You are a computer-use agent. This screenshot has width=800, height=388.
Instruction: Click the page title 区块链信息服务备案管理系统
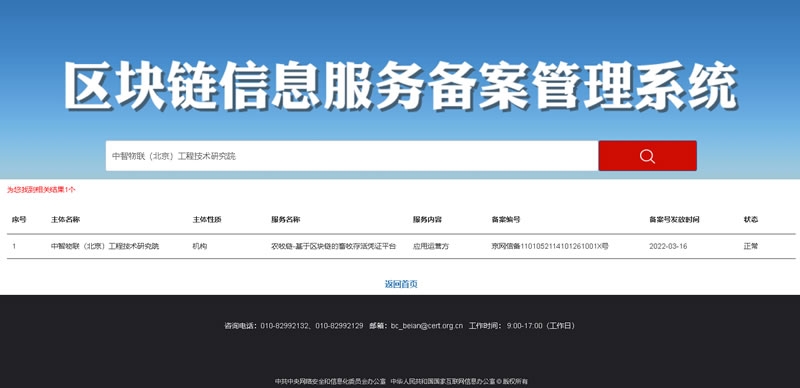401,86
